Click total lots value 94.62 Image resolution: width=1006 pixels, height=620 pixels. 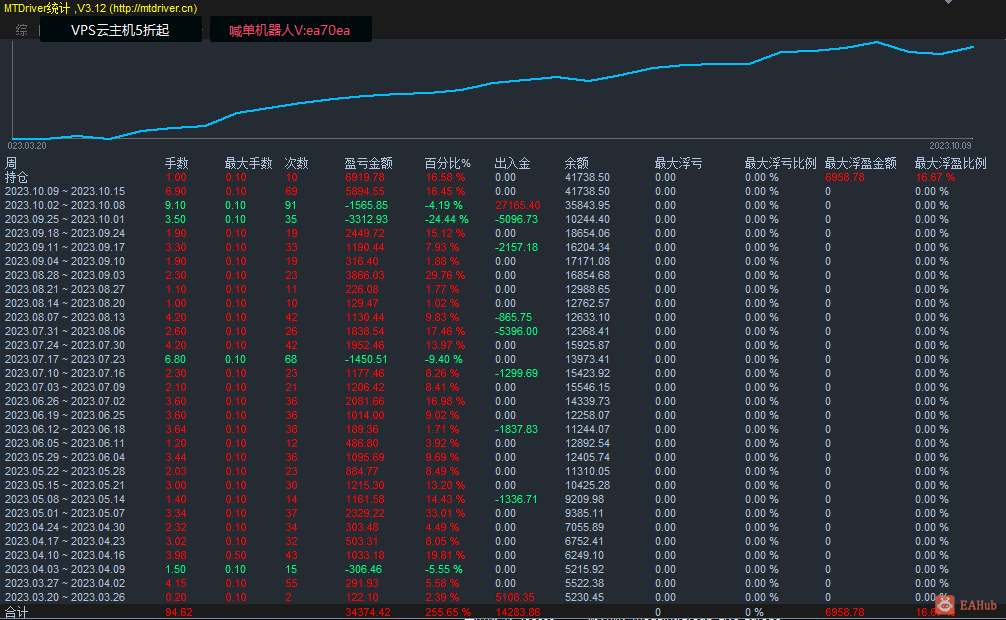tap(178, 612)
